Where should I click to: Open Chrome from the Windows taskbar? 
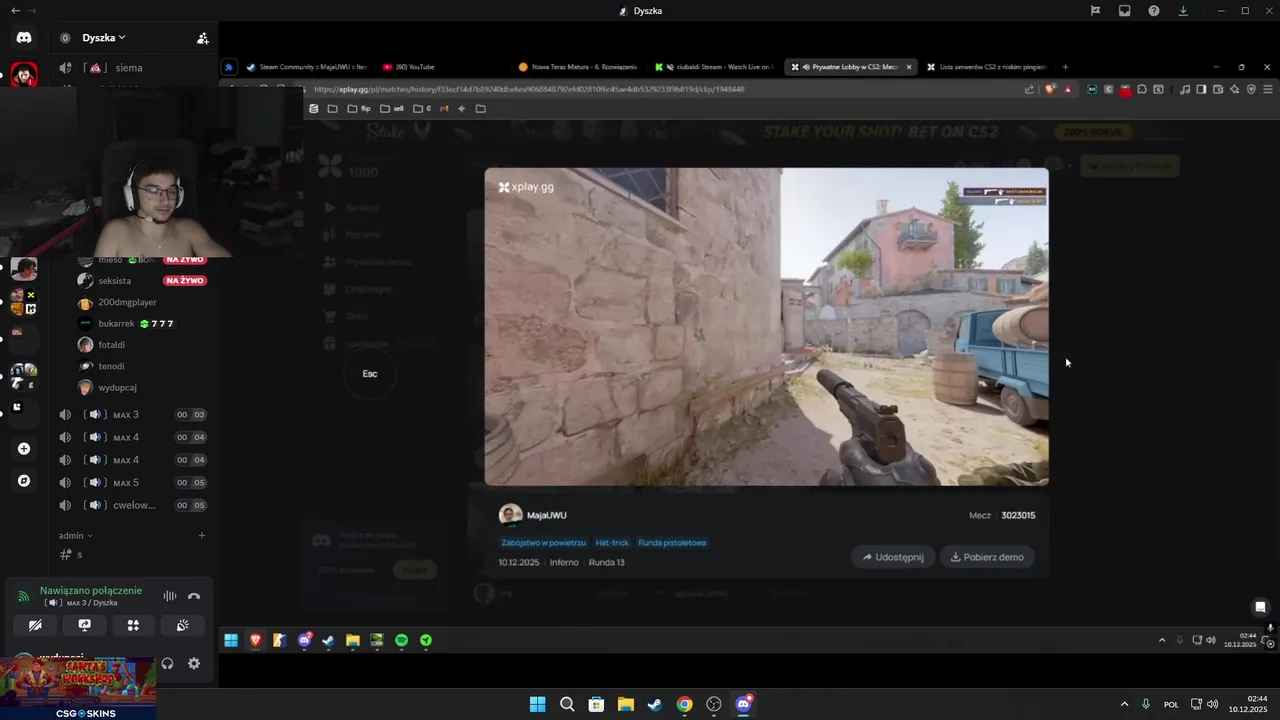684,704
